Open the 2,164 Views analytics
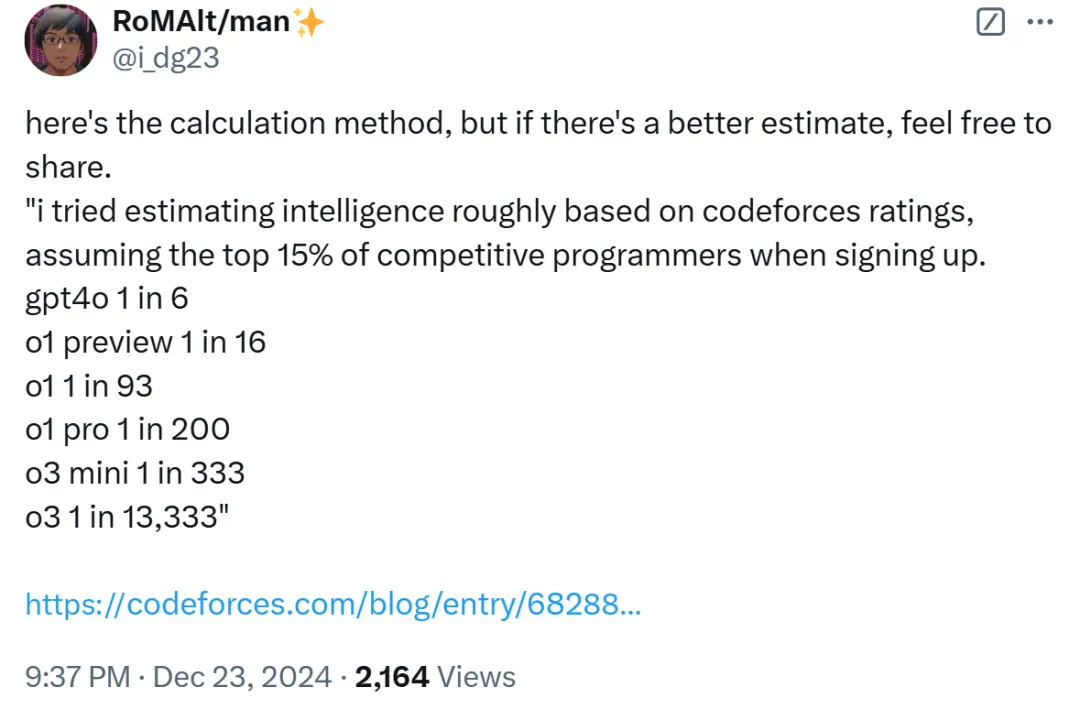This screenshot has height=720, width=1080. (x=435, y=677)
